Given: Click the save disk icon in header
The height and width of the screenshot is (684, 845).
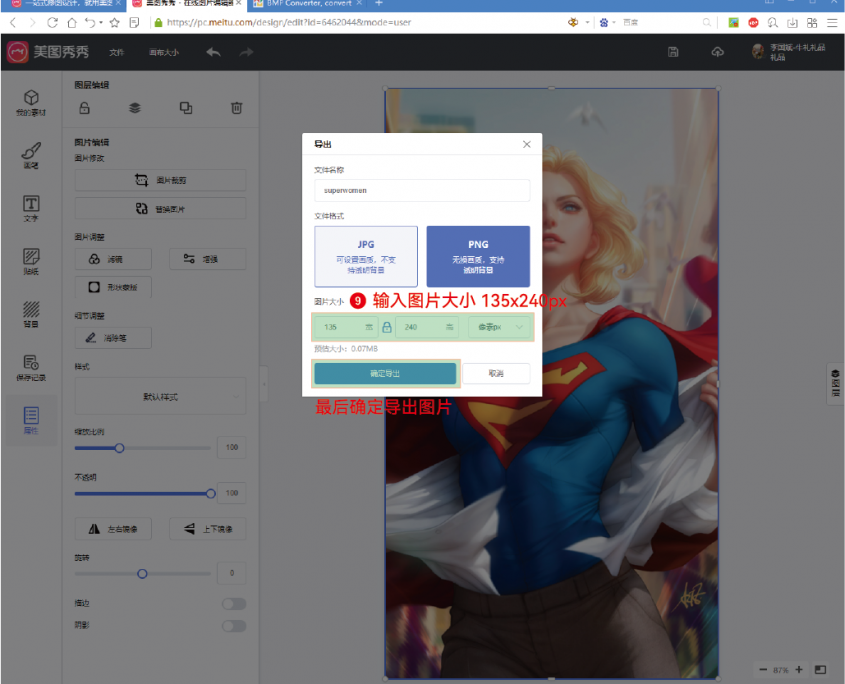Looking at the screenshot, I should click(x=673, y=52).
